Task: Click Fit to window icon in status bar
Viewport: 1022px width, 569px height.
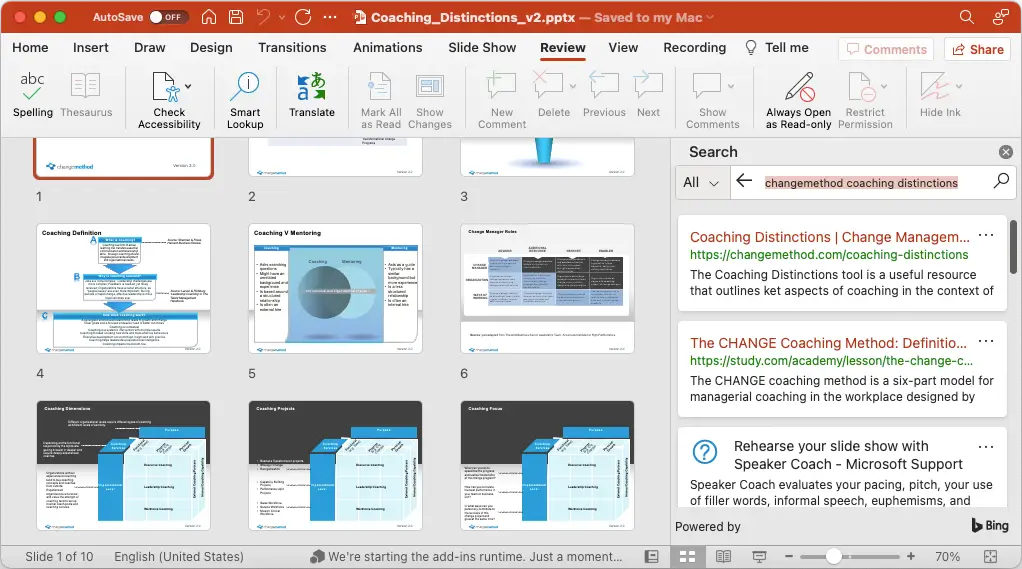Action: [x=991, y=557]
